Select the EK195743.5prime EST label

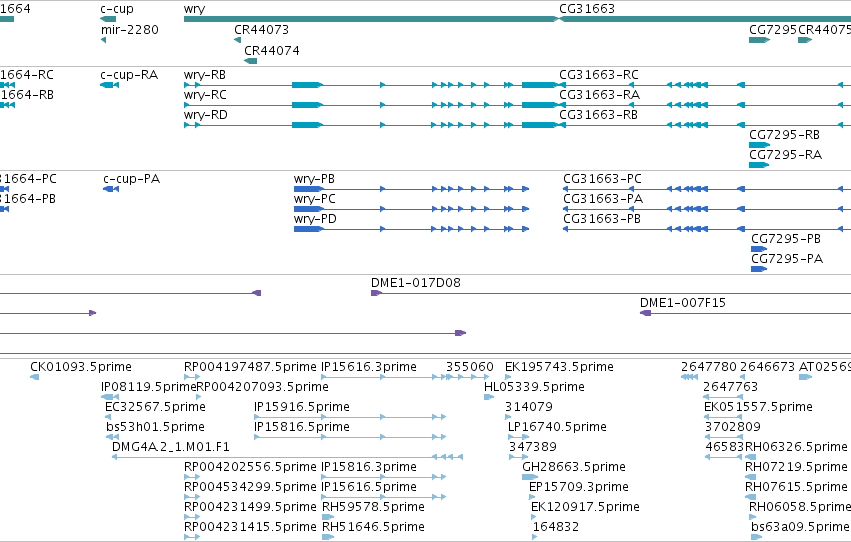tap(559, 367)
